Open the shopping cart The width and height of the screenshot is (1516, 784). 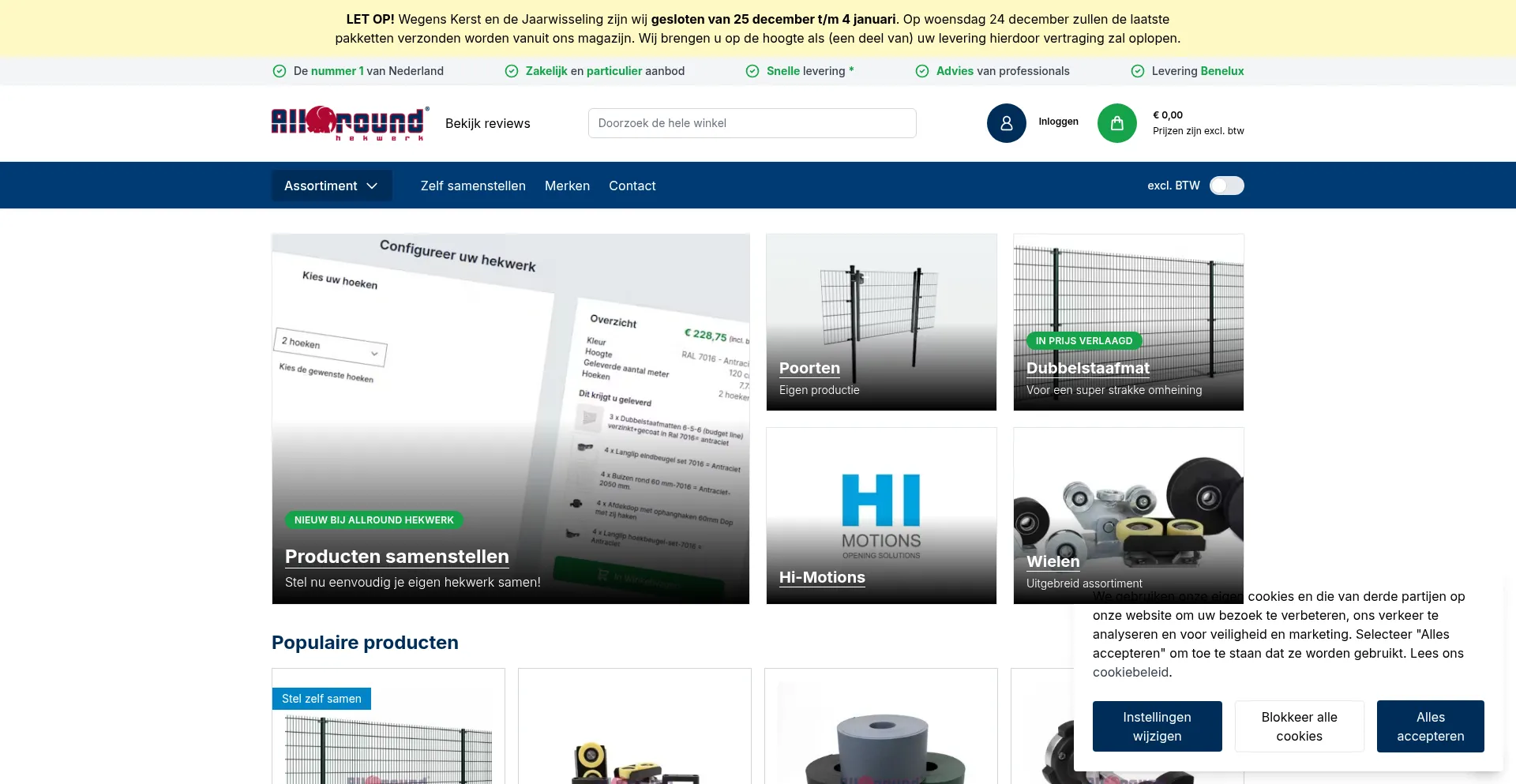click(x=1116, y=122)
